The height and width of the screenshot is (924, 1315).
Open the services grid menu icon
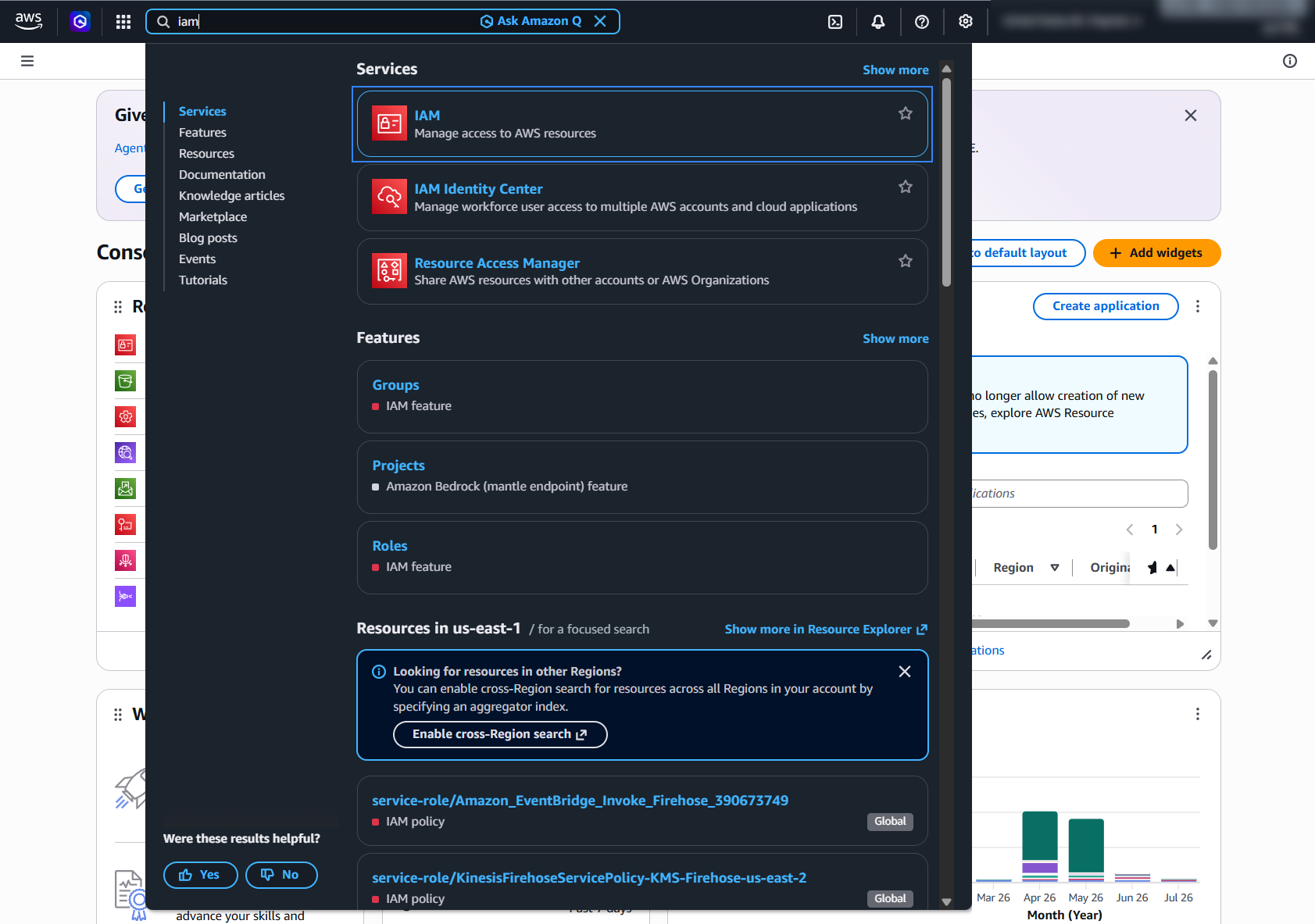[123, 22]
